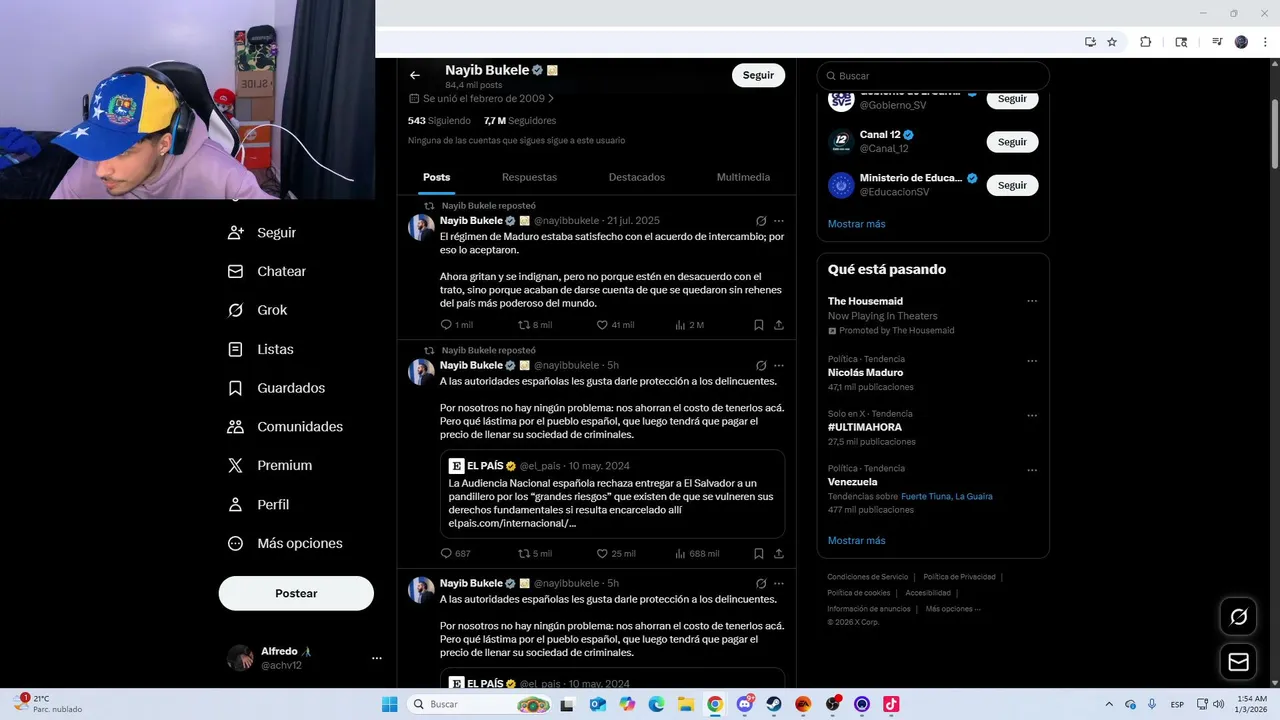Open Política de Privacidad link
The height and width of the screenshot is (720, 1280).
click(959, 577)
